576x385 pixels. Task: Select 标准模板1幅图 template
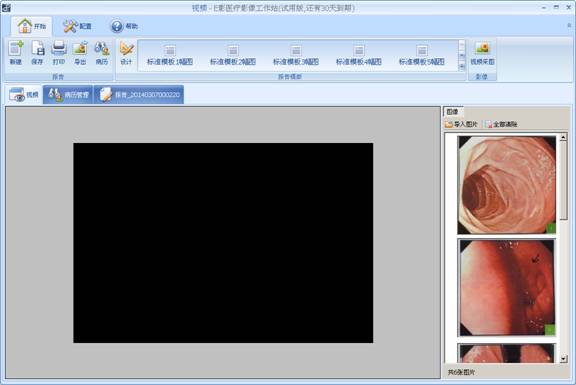(x=170, y=55)
